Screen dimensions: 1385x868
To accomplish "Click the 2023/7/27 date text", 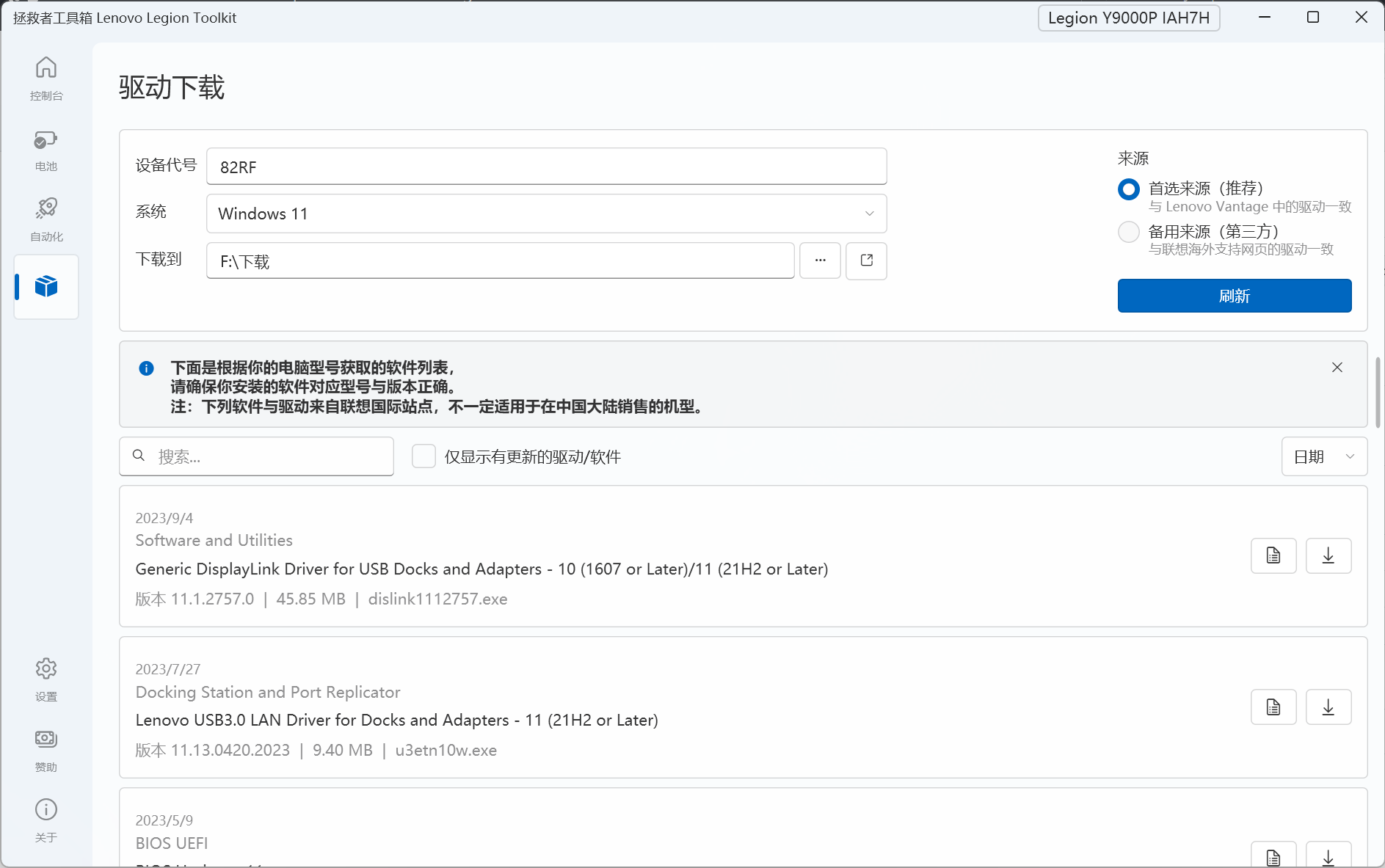I will tap(168, 669).
